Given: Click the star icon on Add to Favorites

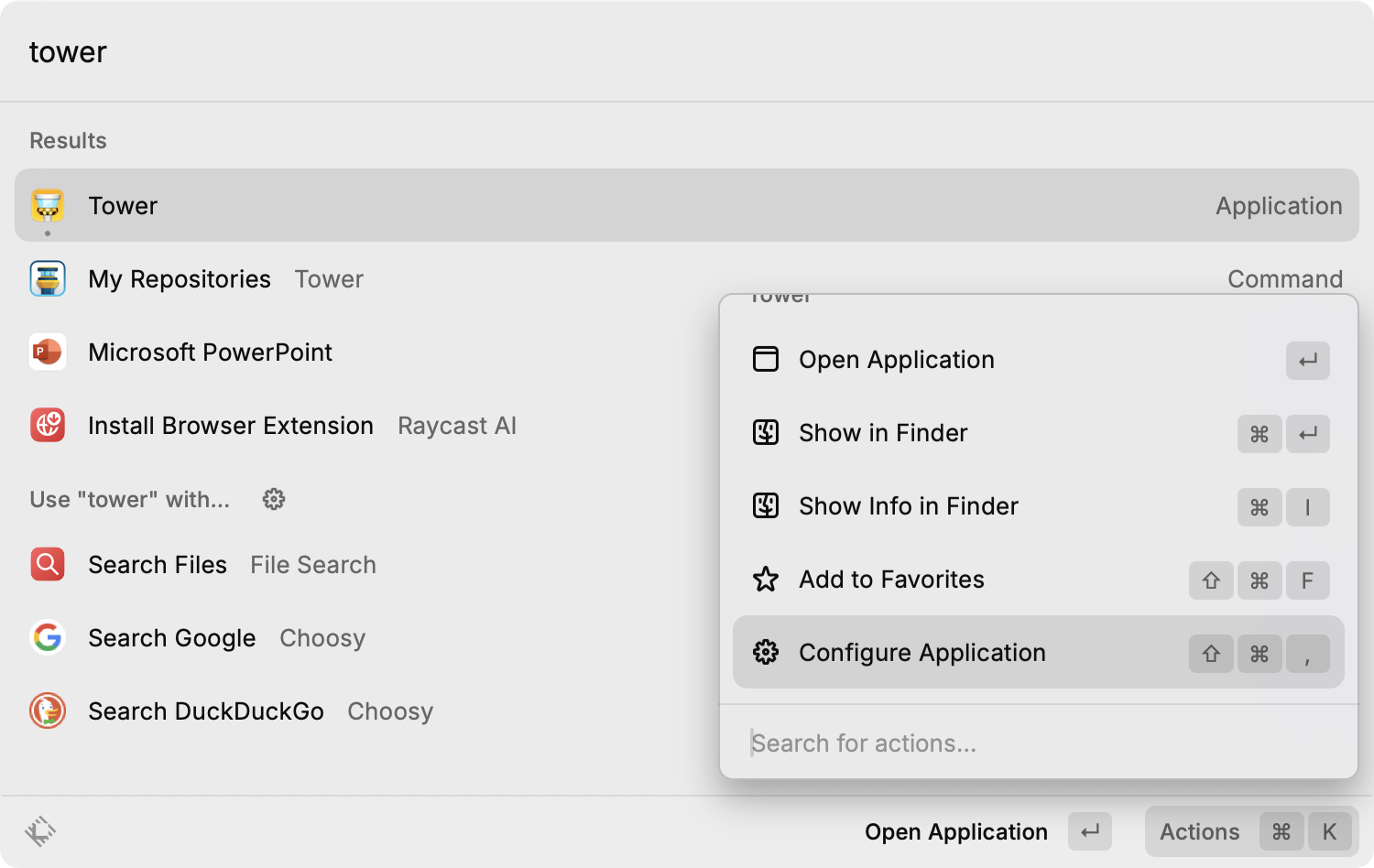Looking at the screenshot, I should click(x=765, y=579).
